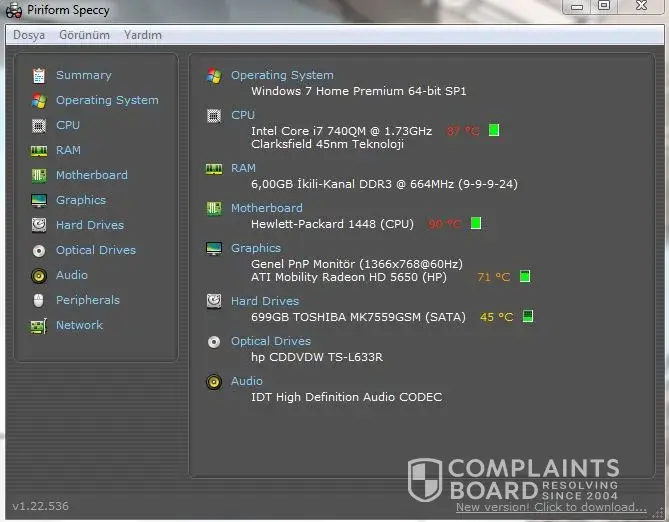Click Audio heading link in summary
Image resolution: width=669 pixels, height=522 pixels.
tap(247, 381)
